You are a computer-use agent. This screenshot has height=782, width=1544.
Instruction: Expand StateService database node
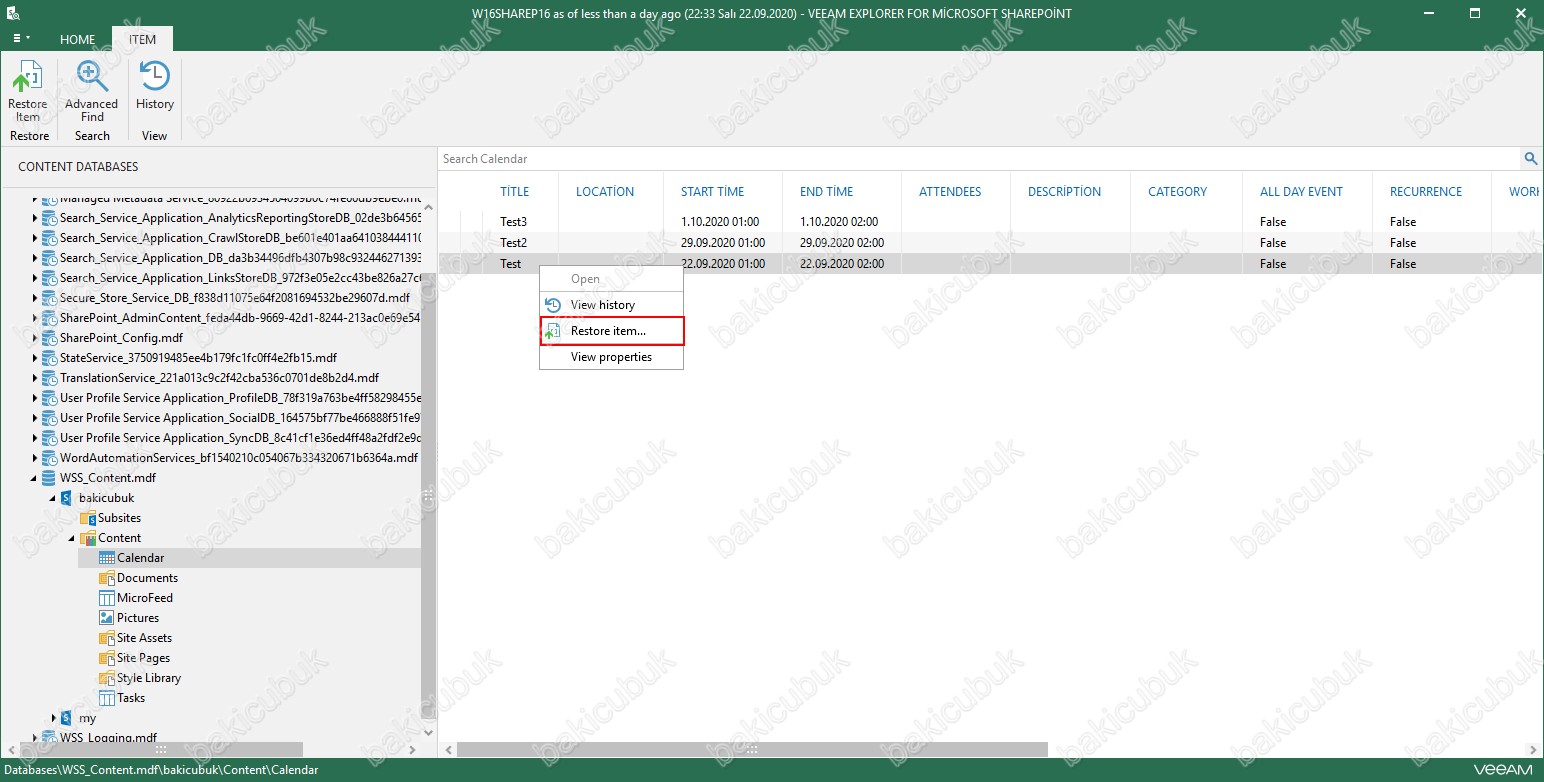click(x=35, y=358)
